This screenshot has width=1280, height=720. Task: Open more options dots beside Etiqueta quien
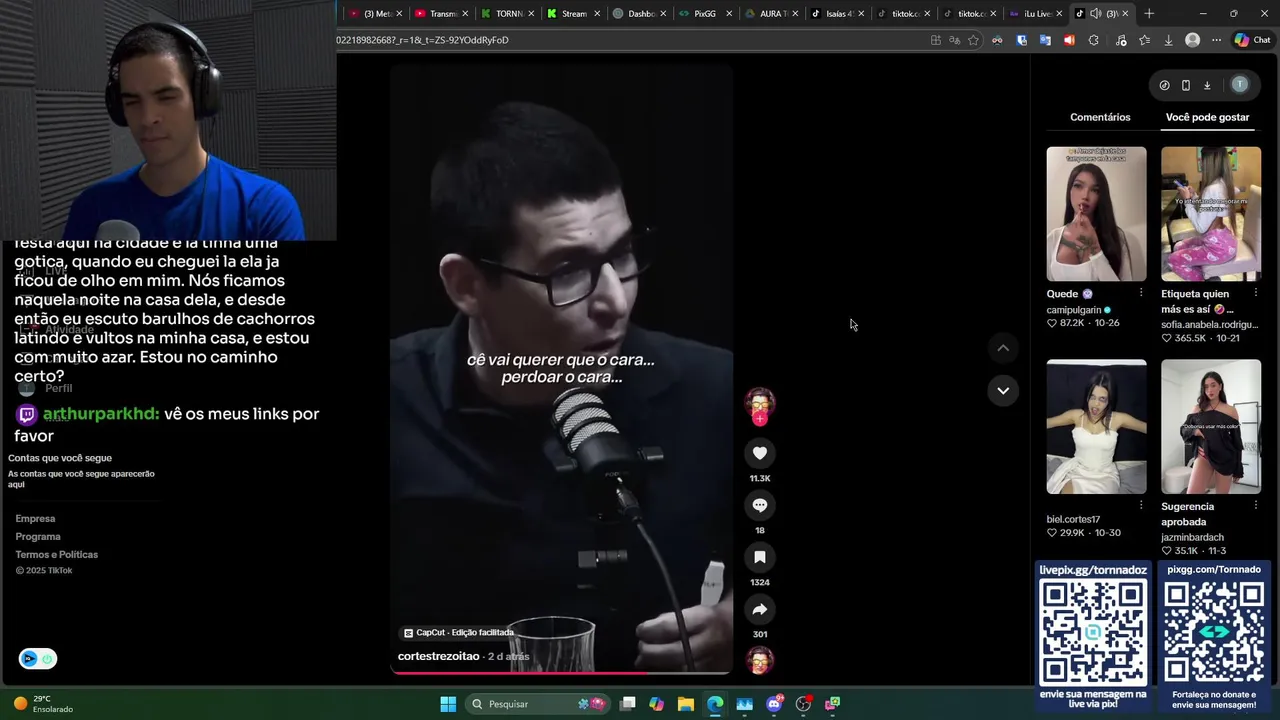click(x=1256, y=293)
